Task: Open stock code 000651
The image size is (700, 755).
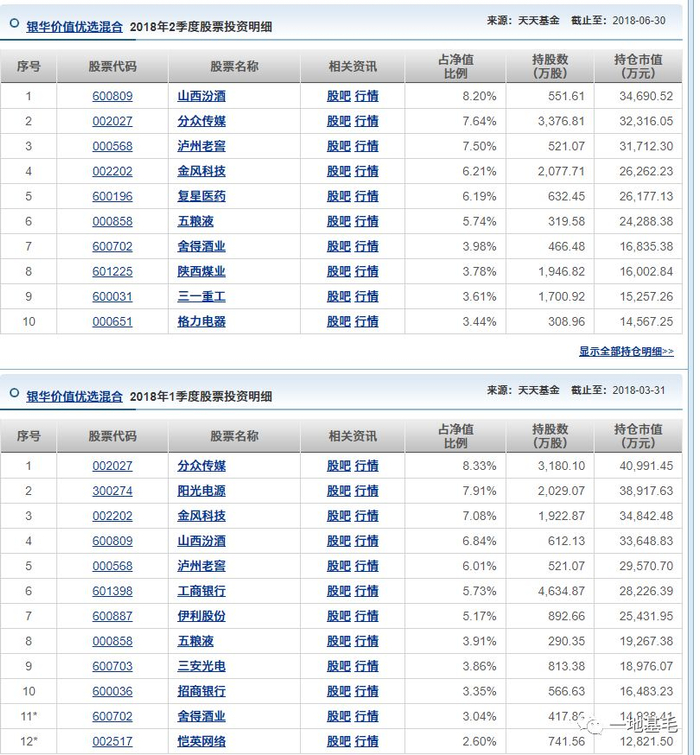Action: point(112,321)
